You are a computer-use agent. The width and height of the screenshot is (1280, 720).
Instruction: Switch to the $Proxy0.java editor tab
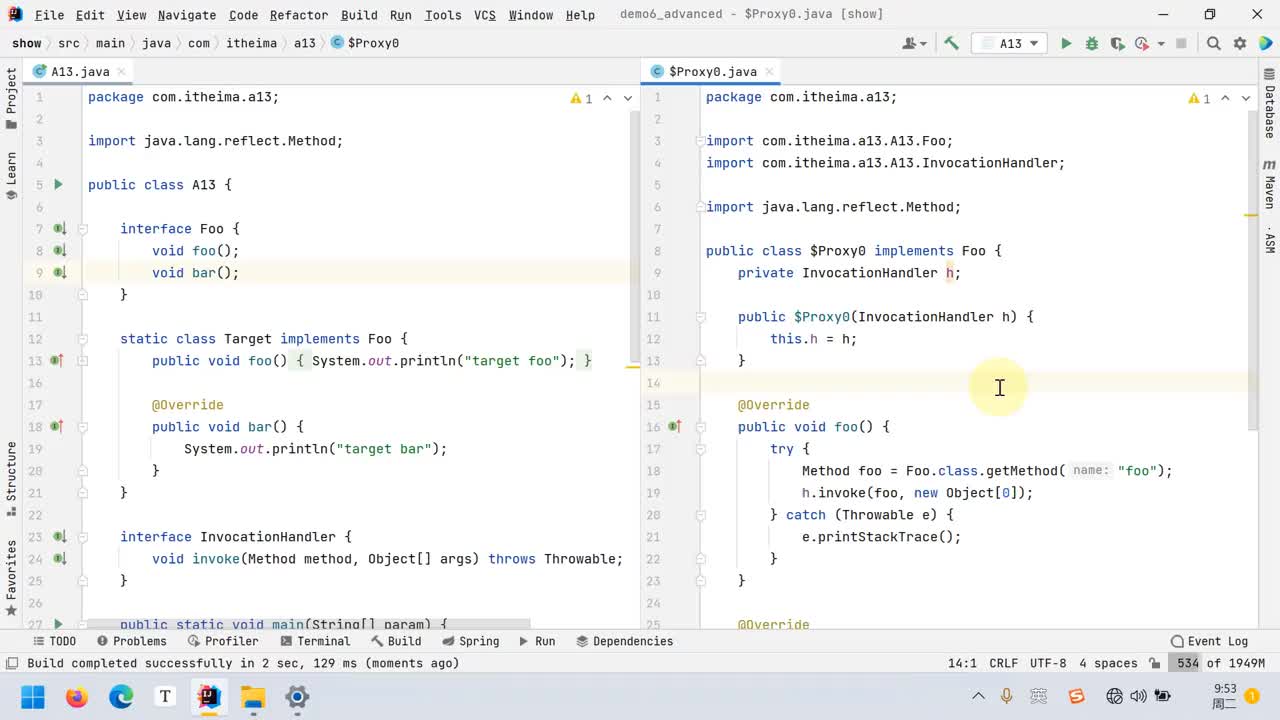[712, 72]
